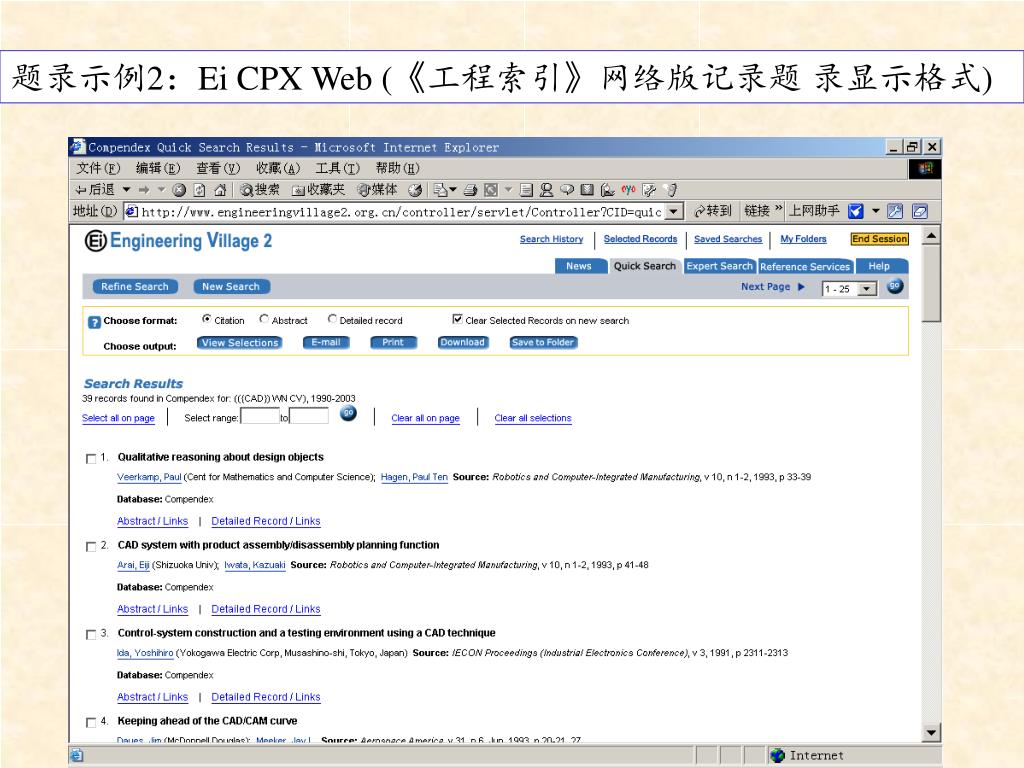Open the Back history dropdown arrow

(127, 190)
